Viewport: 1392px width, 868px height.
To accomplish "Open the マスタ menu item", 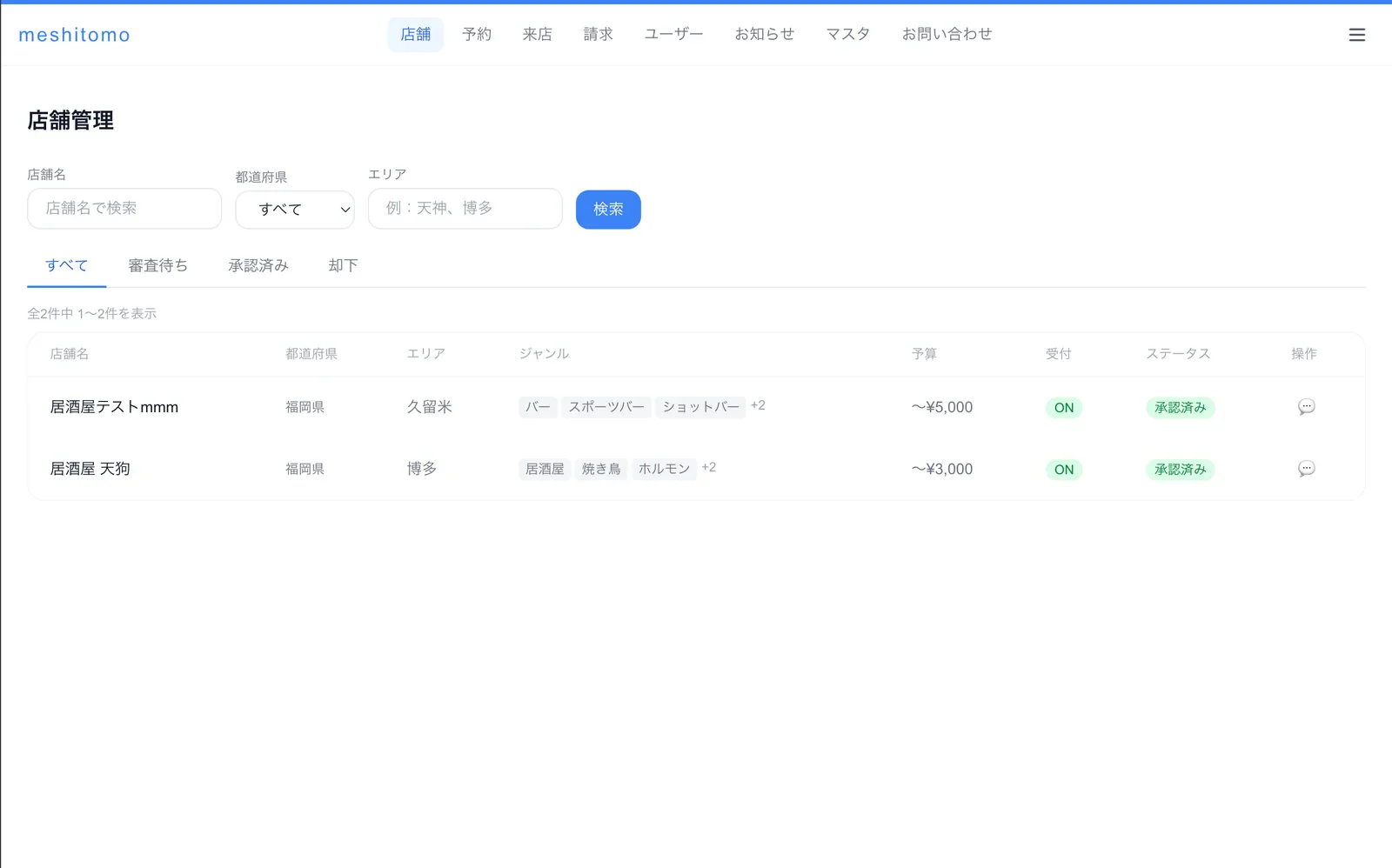I will [x=847, y=35].
